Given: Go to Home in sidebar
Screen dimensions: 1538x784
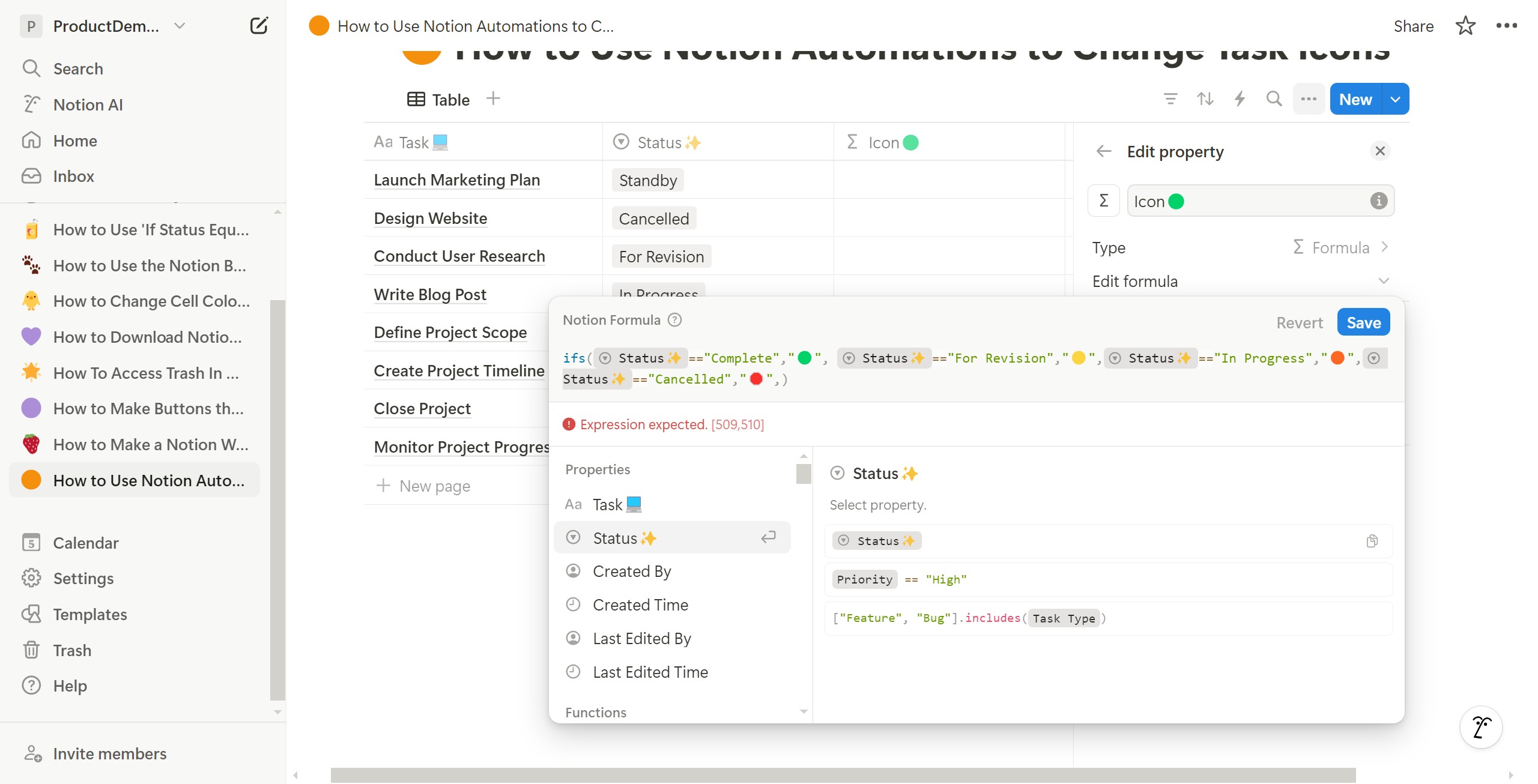Looking at the screenshot, I should pyautogui.click(x=75, y=140).
